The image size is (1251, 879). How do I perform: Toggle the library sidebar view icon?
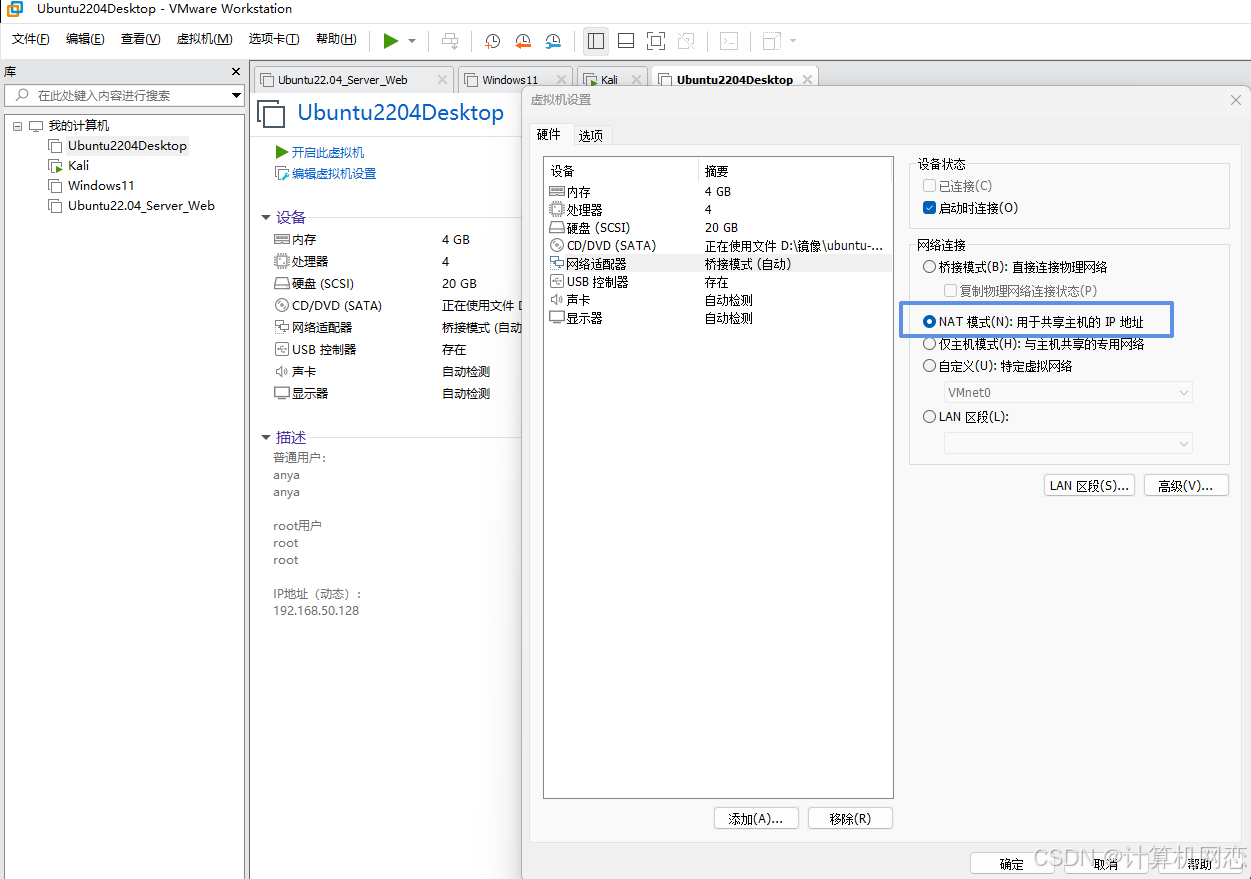coord(596,41)
